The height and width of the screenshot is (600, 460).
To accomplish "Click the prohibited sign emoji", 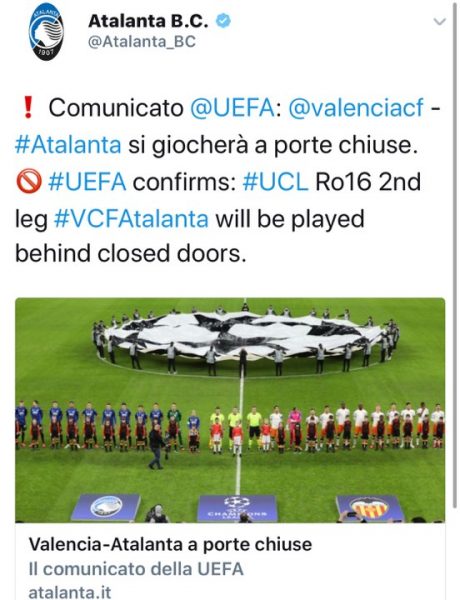I will (x=28, y=181).
